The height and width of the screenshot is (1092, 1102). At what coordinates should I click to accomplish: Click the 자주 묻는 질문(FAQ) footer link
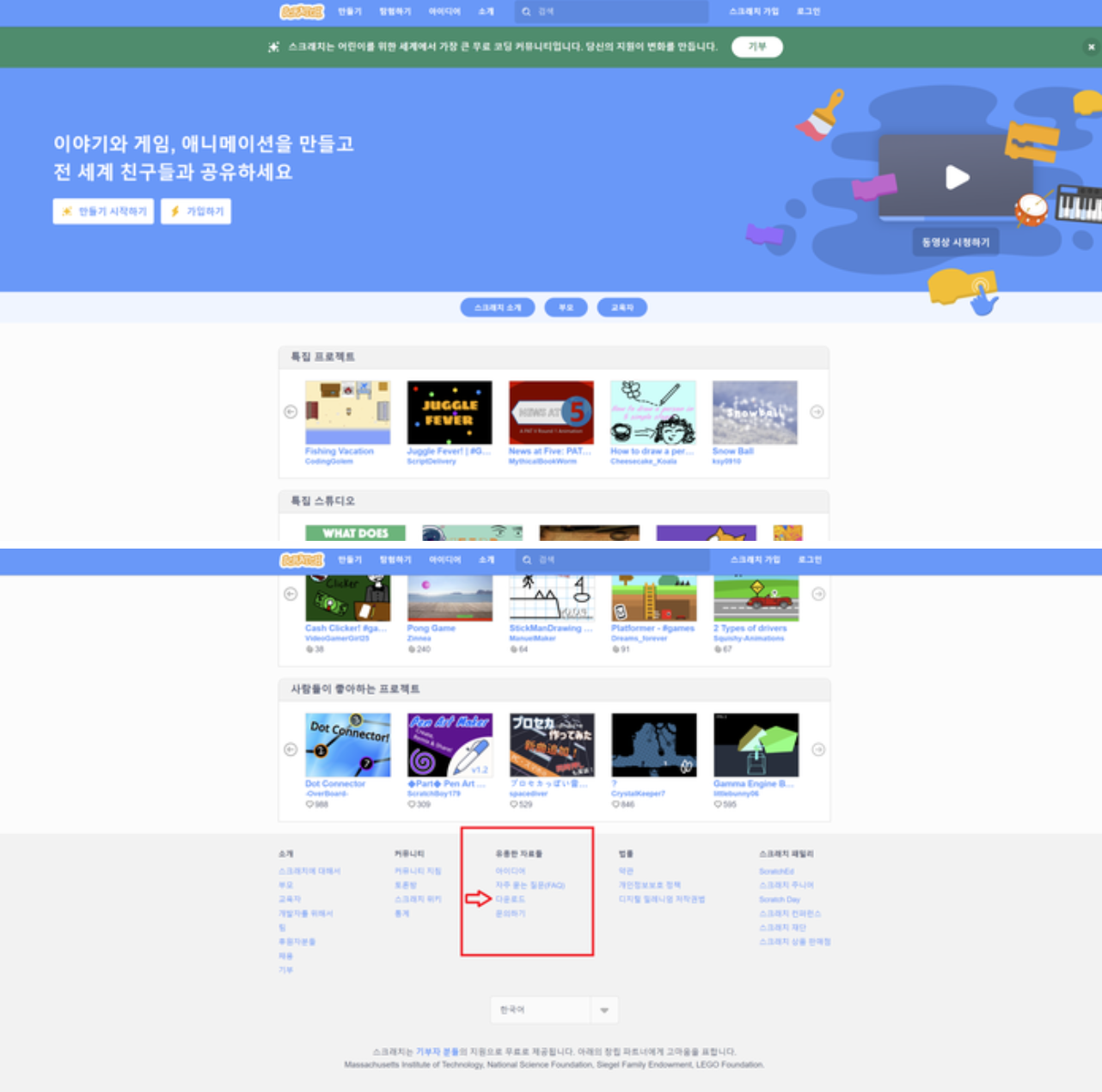530,886
